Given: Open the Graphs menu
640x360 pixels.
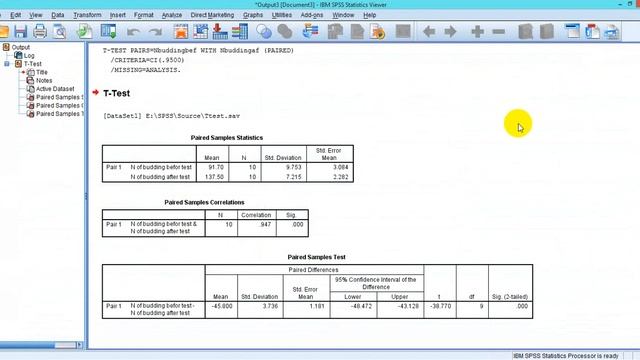Looking at the screenshot, I should pyautogui.click(x=253, y=15).
